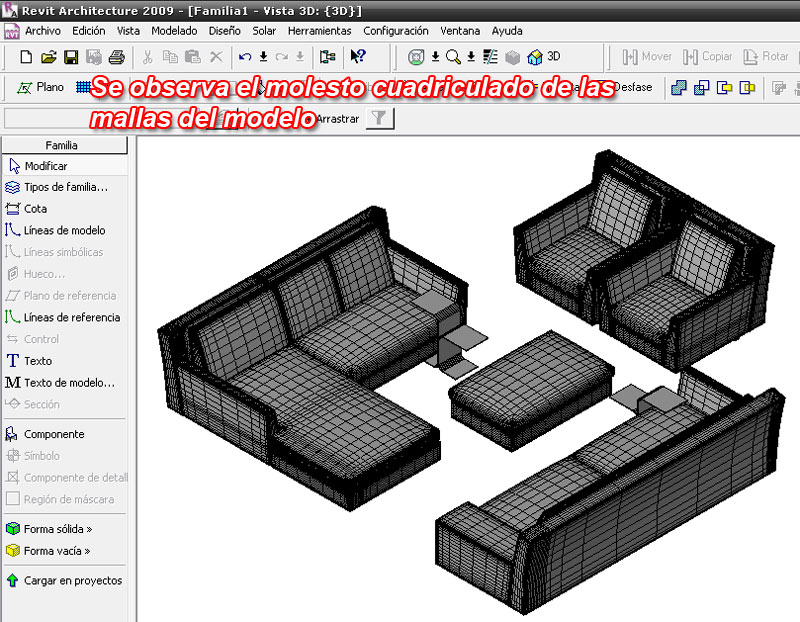Activate the Zoom lupa icon
800x622 pixels.
coord(452,58)
